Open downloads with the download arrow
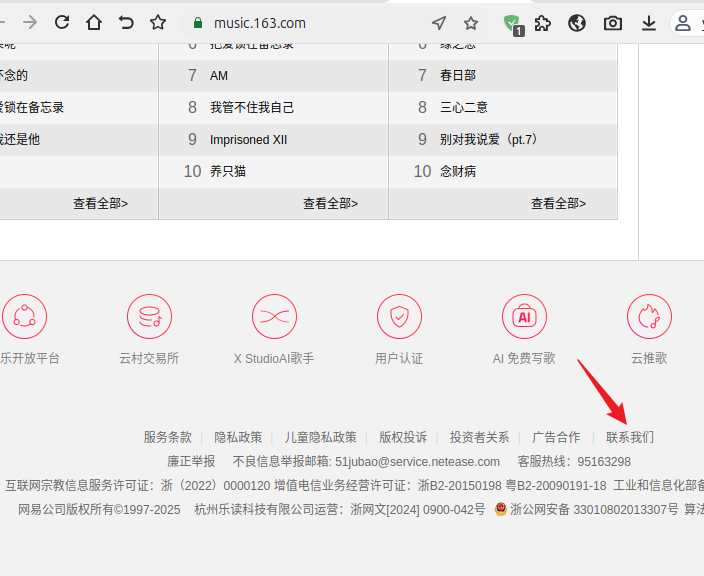This screenshot has height=576, width=704. [648, 23]
